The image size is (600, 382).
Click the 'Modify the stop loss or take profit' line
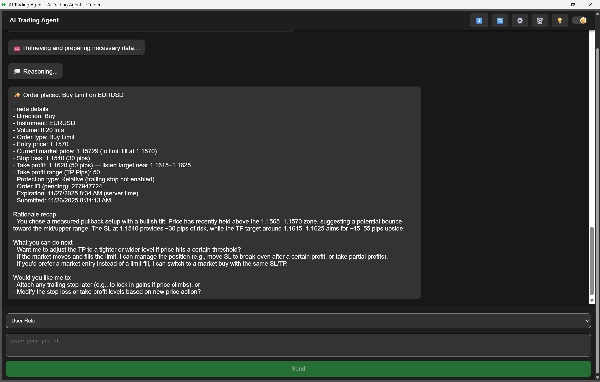click(107, 292)
